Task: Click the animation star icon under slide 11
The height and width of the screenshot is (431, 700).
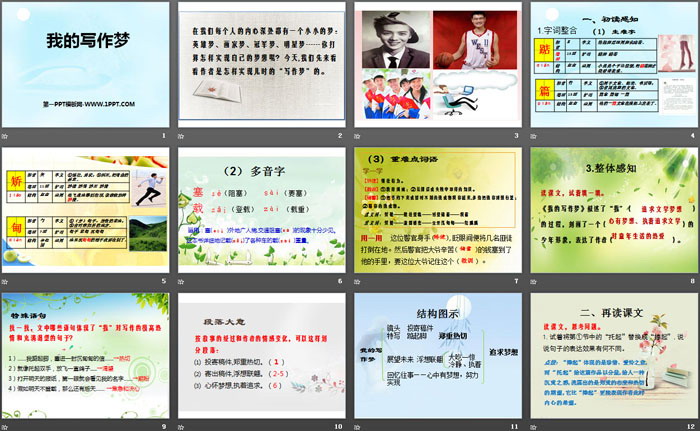Action: click(357, 427)
